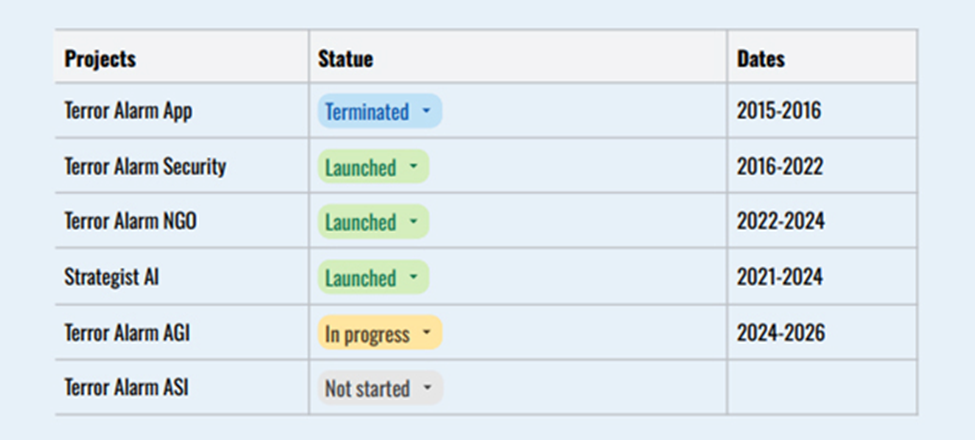
Task: Select the Projects column header
Action: [100, 59]
